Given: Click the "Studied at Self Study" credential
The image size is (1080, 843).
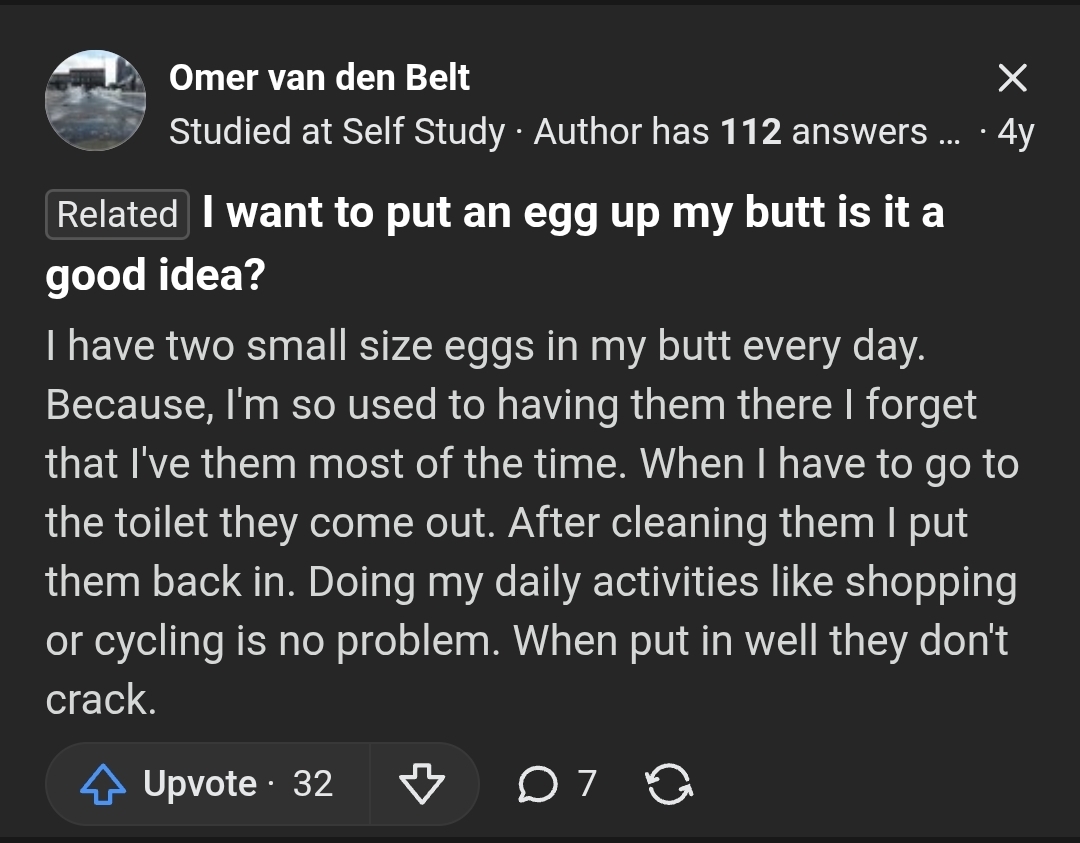Looking at the screenshot, I should pyautogui.click(x=337, y=131).
